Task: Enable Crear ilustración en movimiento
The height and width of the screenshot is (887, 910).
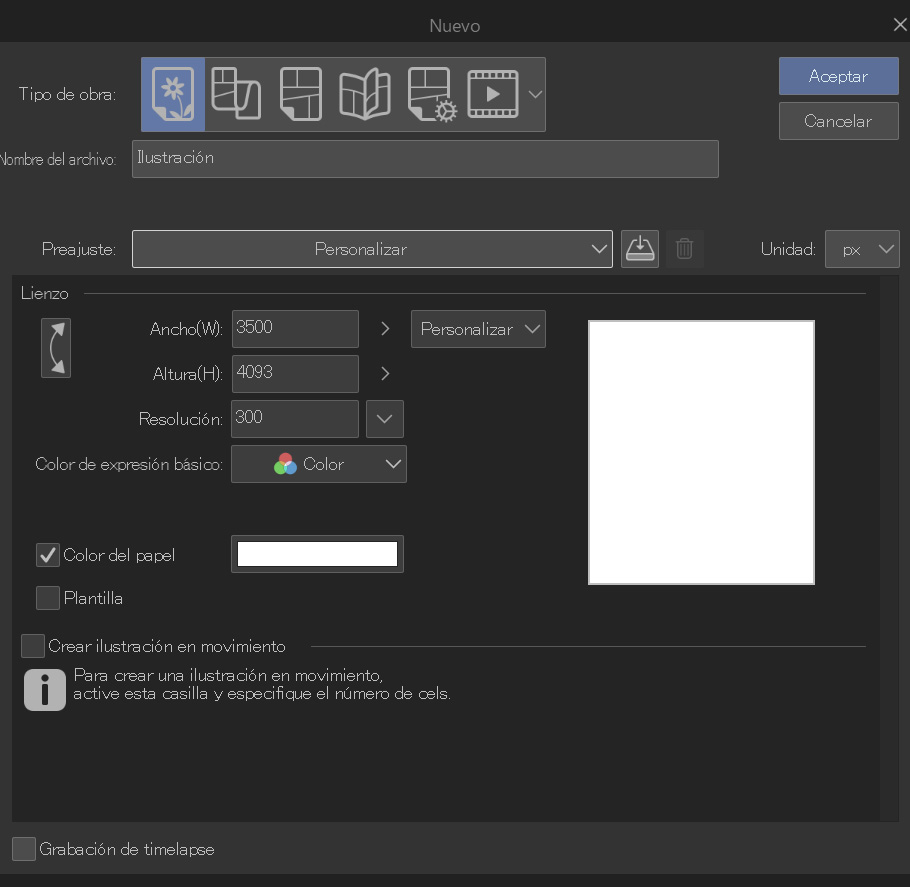Action: tap(33, 646)
